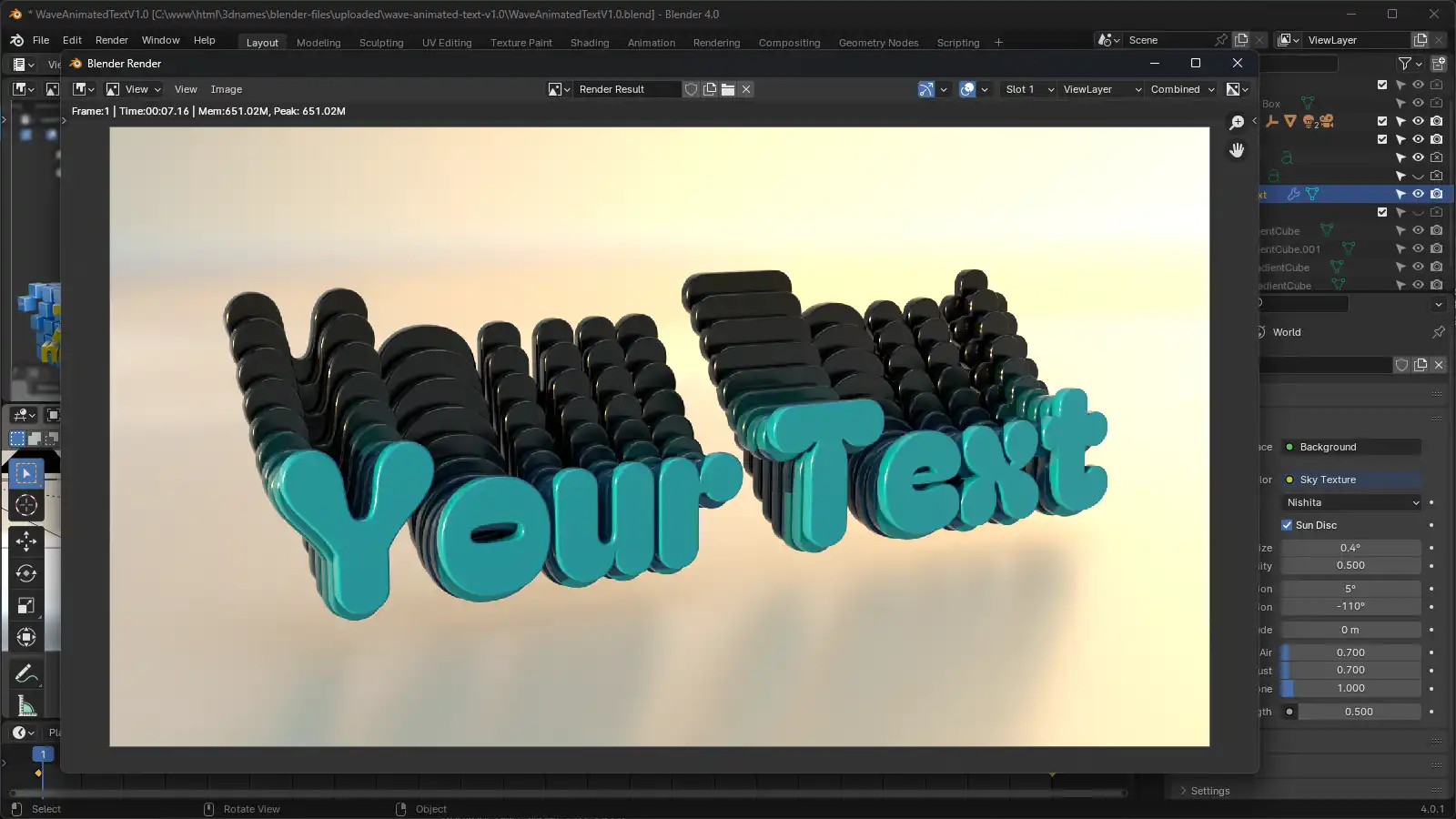This screenshot has height=819, width=1456.
Task: Click the sun size 0.4° field
Action: point(1351,548)
